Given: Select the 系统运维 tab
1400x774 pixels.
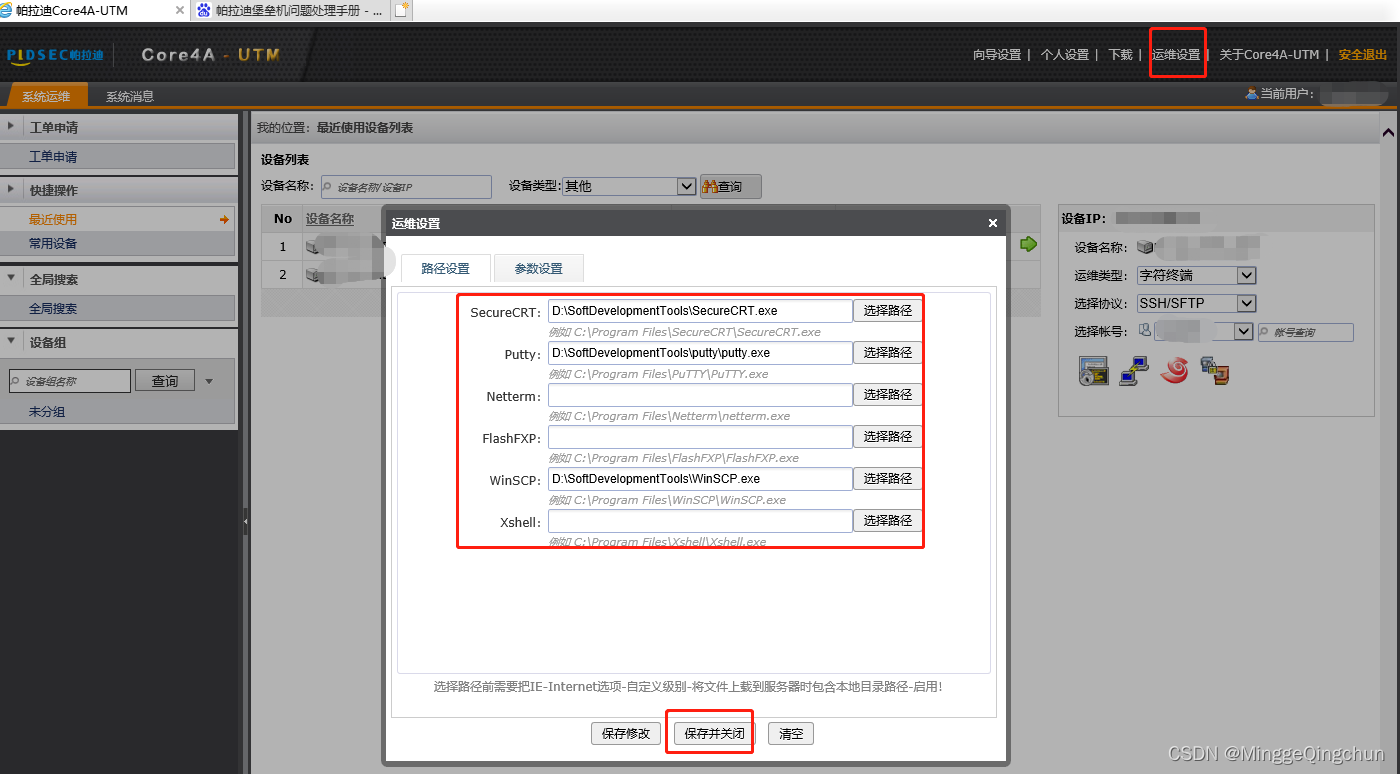Looking at the screenshot, I should (46, 97).
